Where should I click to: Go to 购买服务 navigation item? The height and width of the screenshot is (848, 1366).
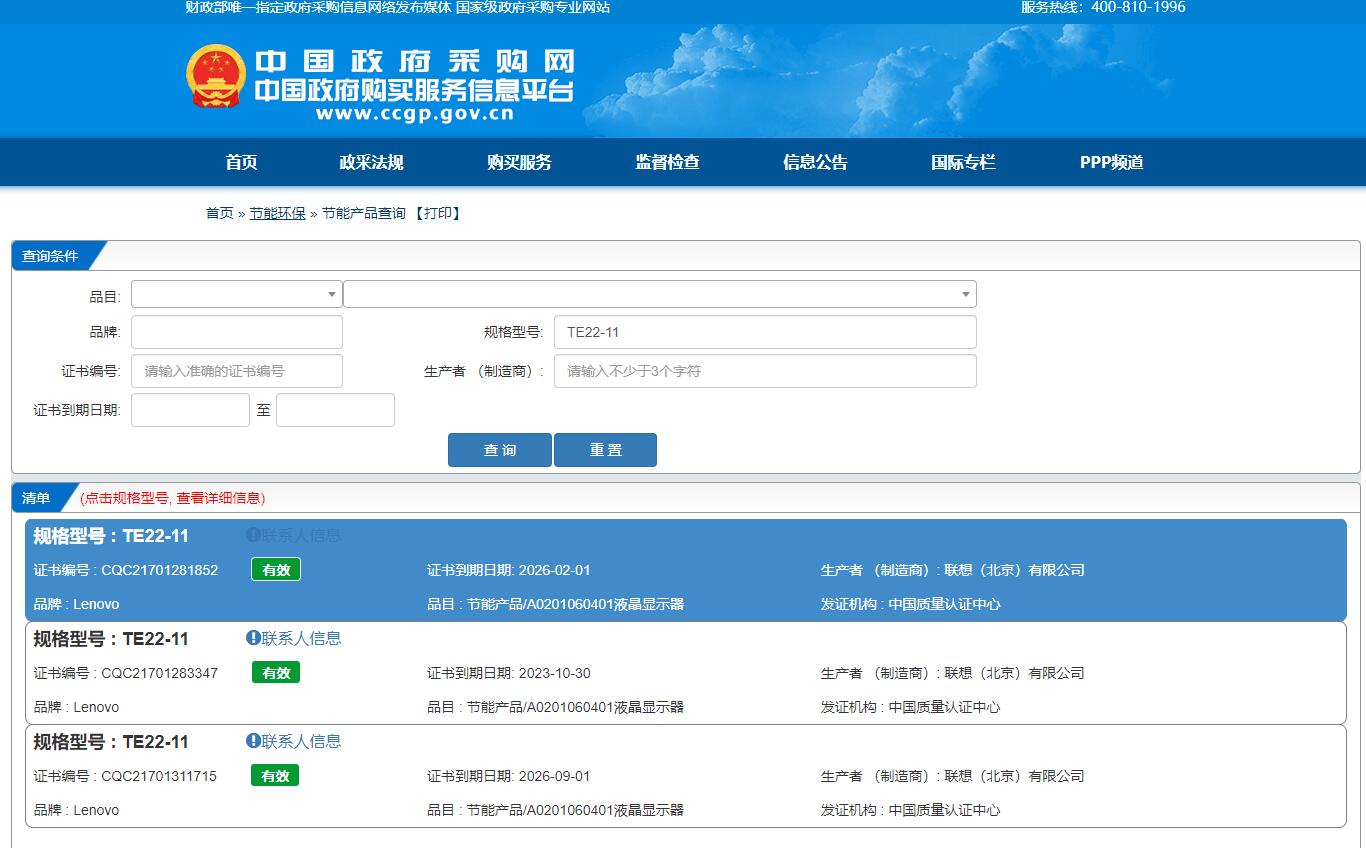tap(519, 162)
